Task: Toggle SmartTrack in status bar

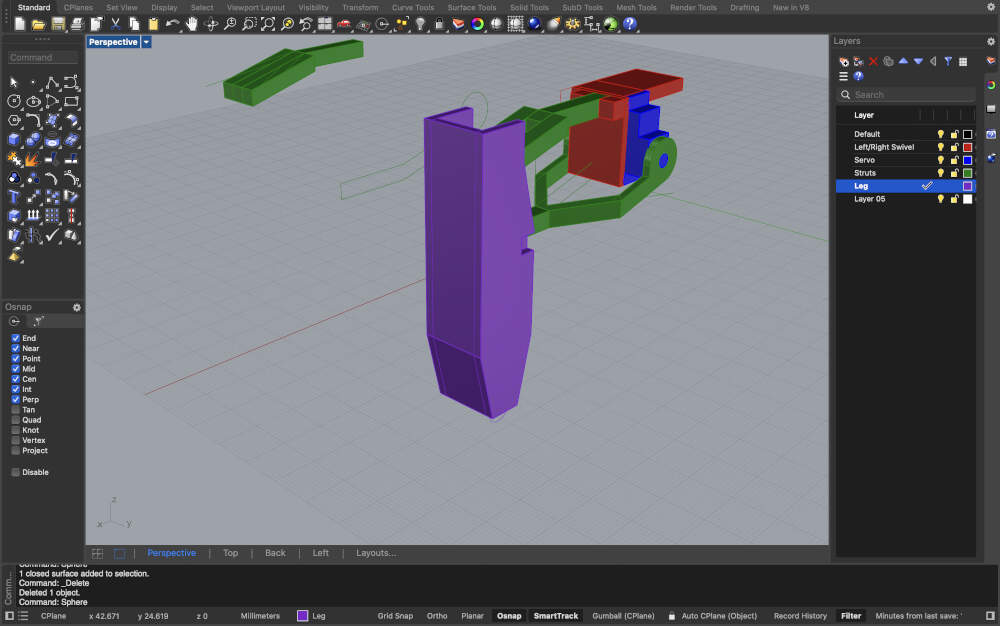Action: [555, 616]
